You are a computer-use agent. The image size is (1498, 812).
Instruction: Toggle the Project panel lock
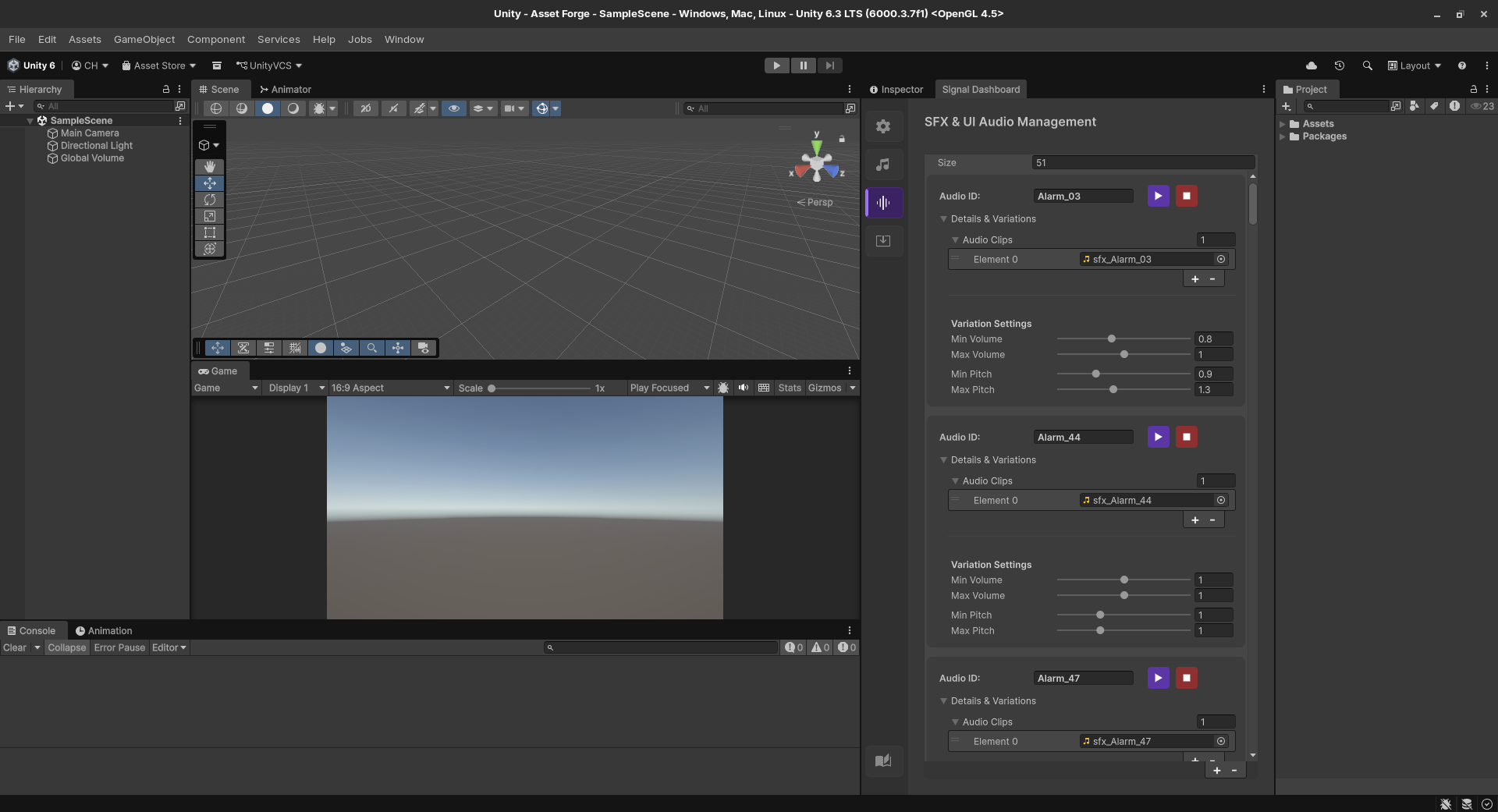(1474, 89)
